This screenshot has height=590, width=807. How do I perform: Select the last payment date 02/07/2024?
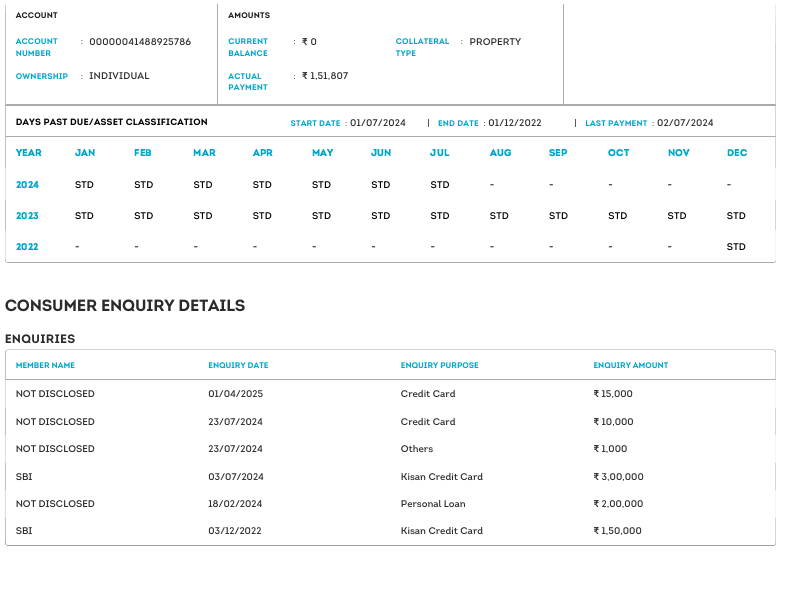point(685,123)
